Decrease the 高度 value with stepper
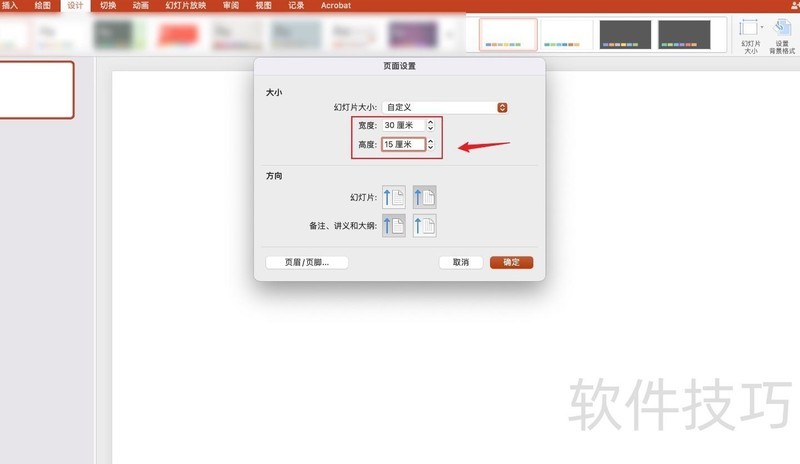Viewport: 800px width, 464px height. click(431, 148)
